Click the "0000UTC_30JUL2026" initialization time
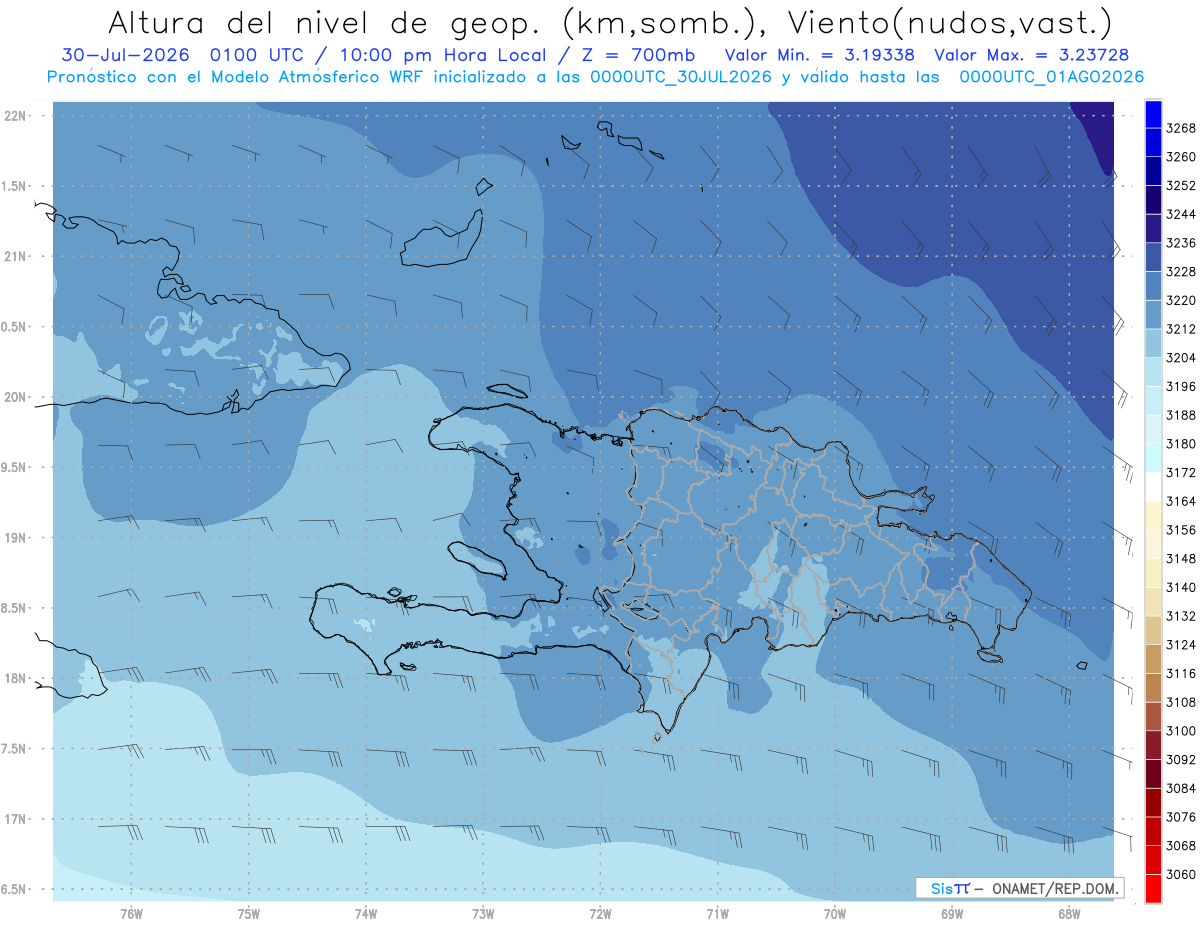This screenshot has width=1200, height=927. point(681,76)
